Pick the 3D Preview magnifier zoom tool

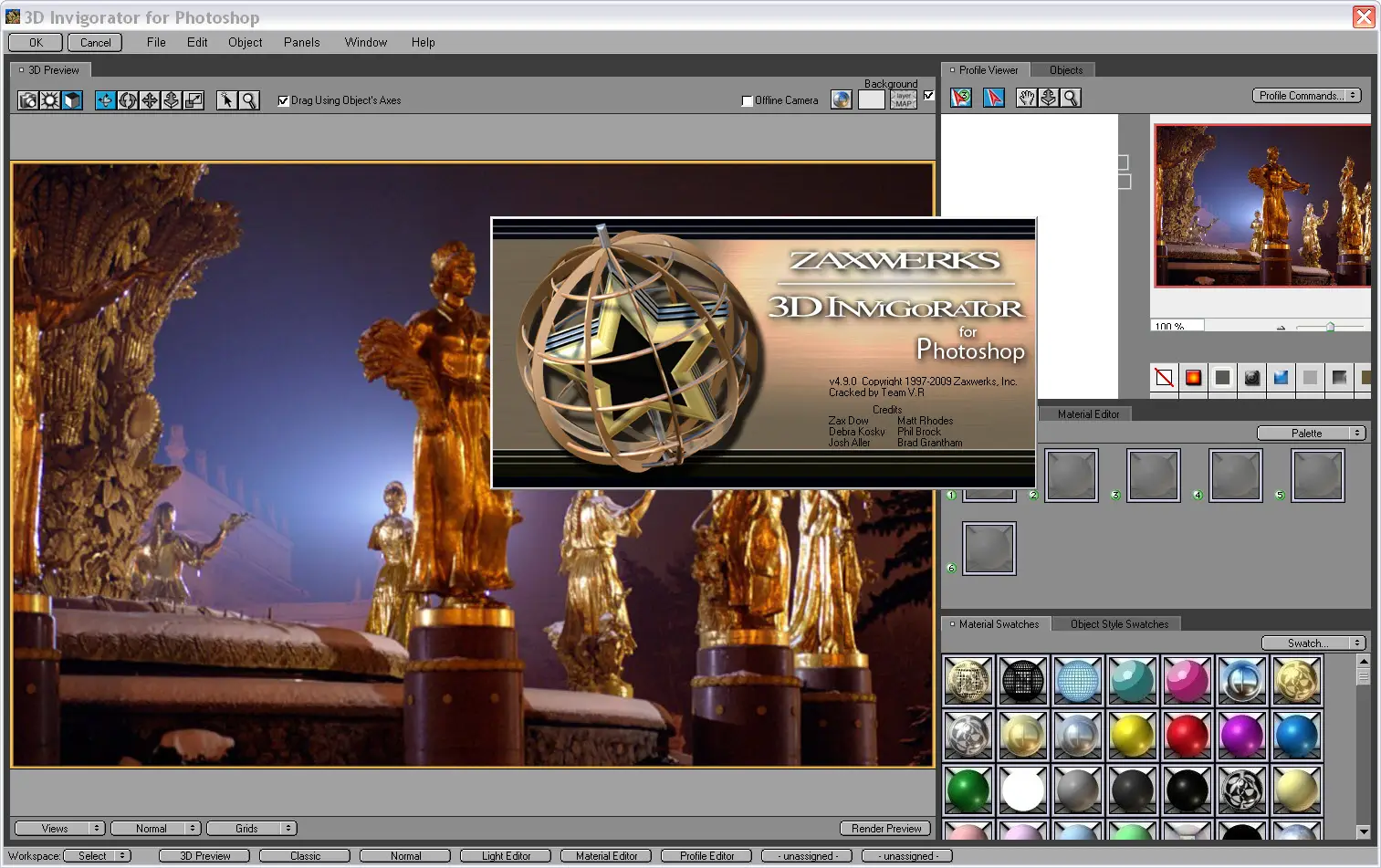(248, 100)
